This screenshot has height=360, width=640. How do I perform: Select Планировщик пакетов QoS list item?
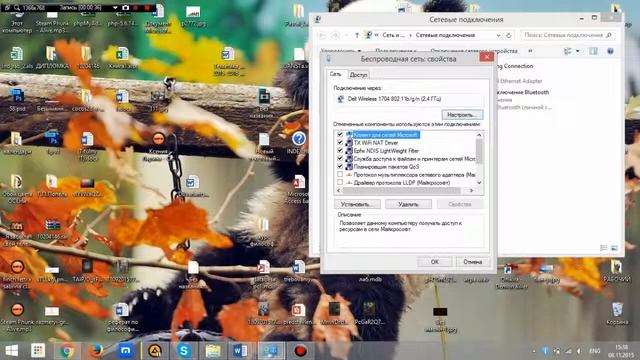pyautogui.click(x=386, y=167)
